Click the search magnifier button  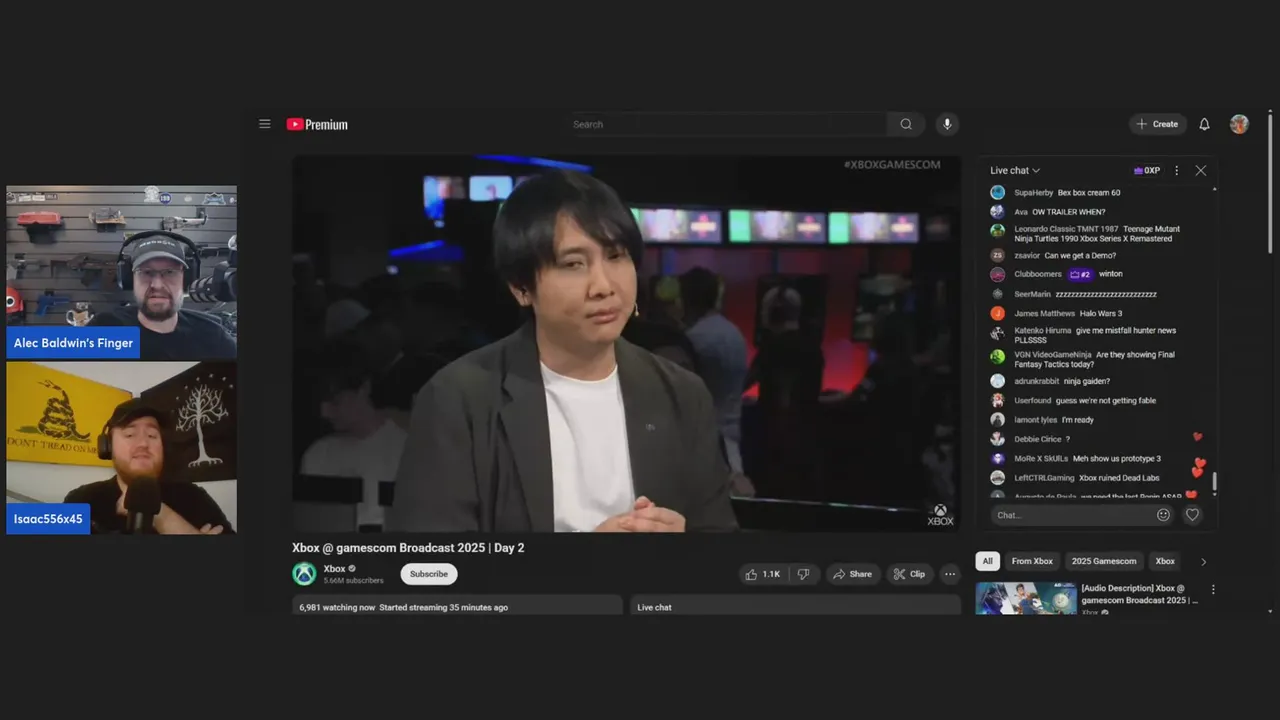[x=906, y=124]
